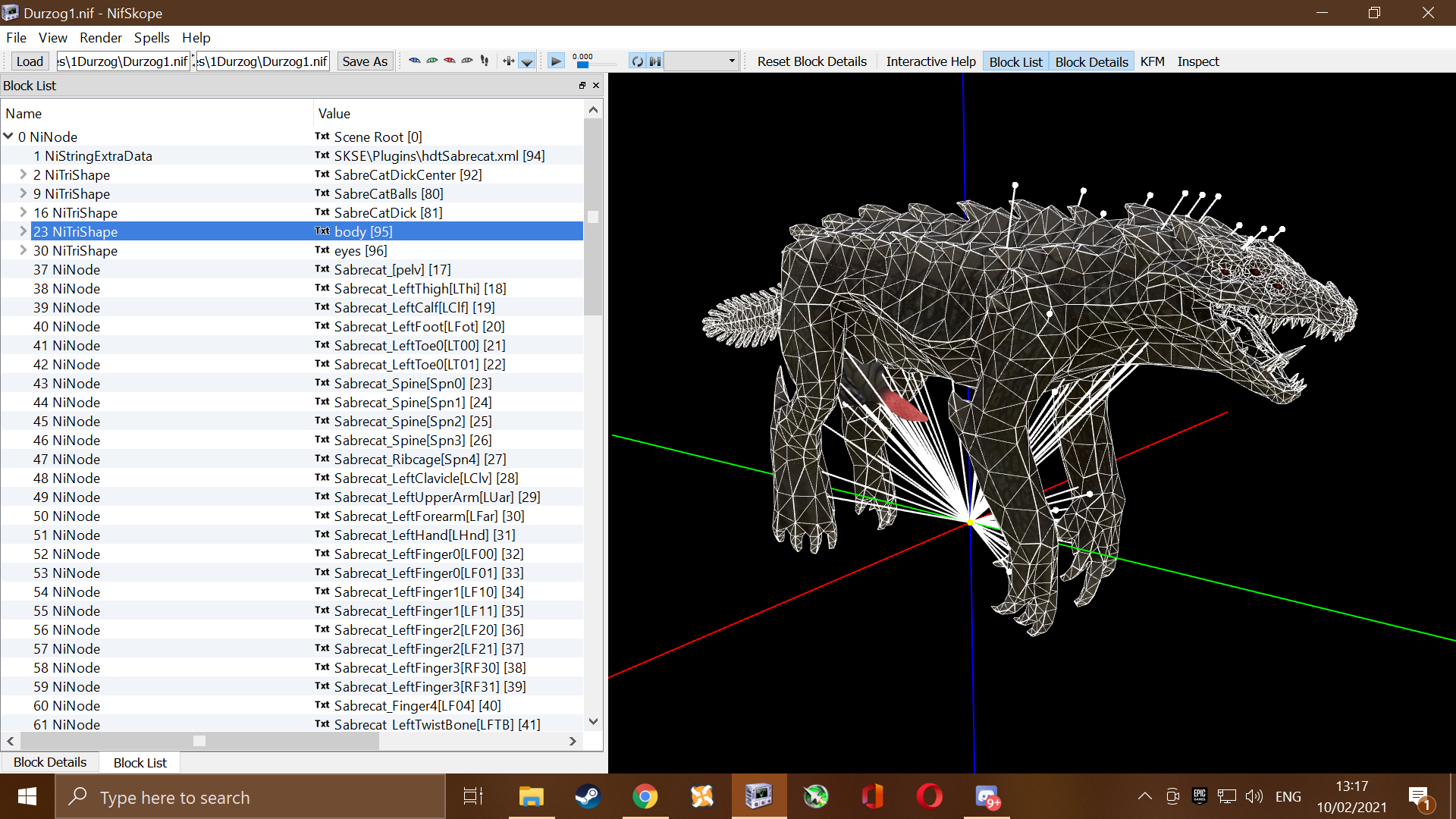Select the 37 NiNode Sabrecat pelv row
This screenshot has width=1456, height=819.
[x=292, y=269]
